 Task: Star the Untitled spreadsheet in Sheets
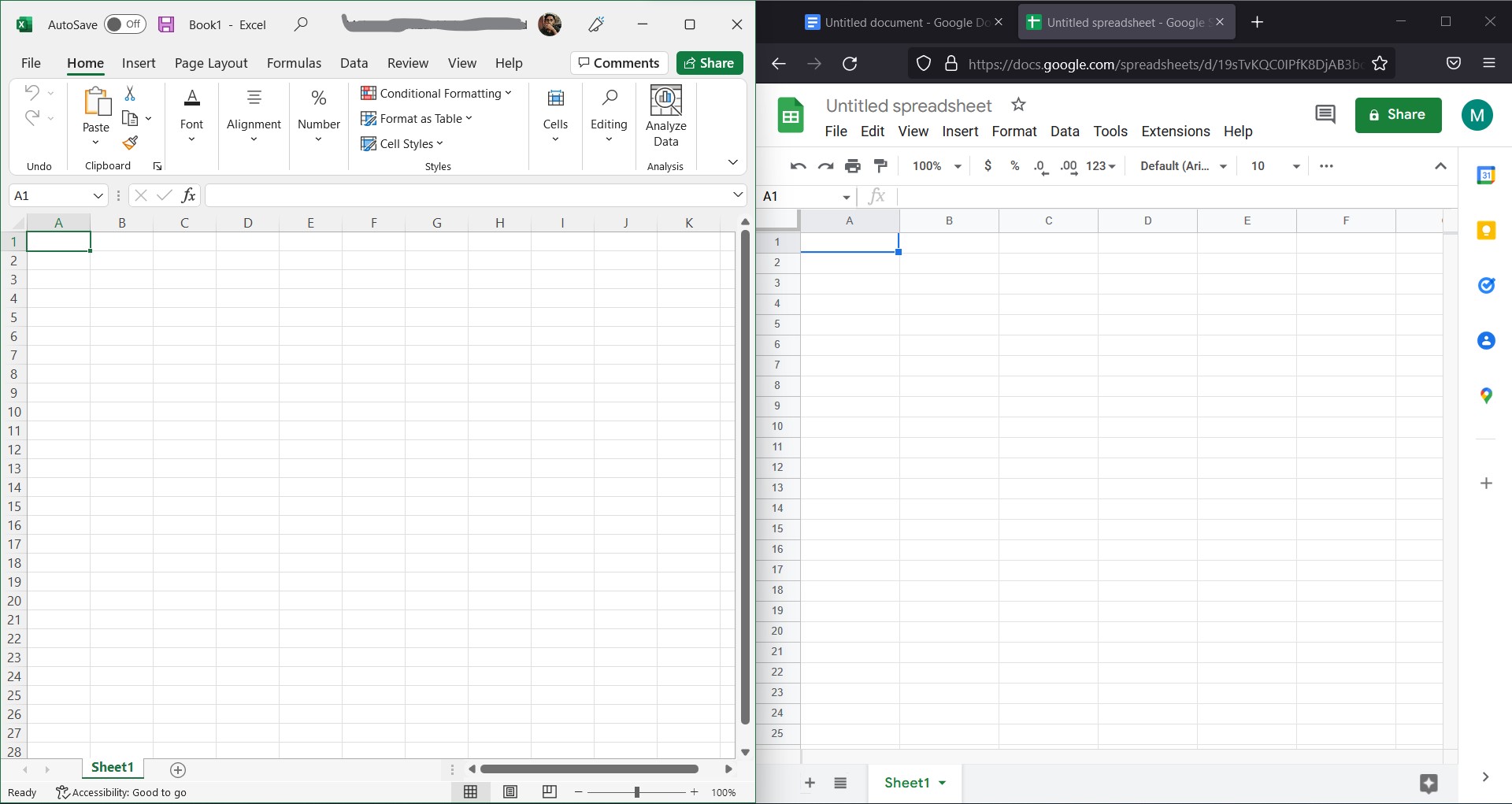[x=1018, y=105]
